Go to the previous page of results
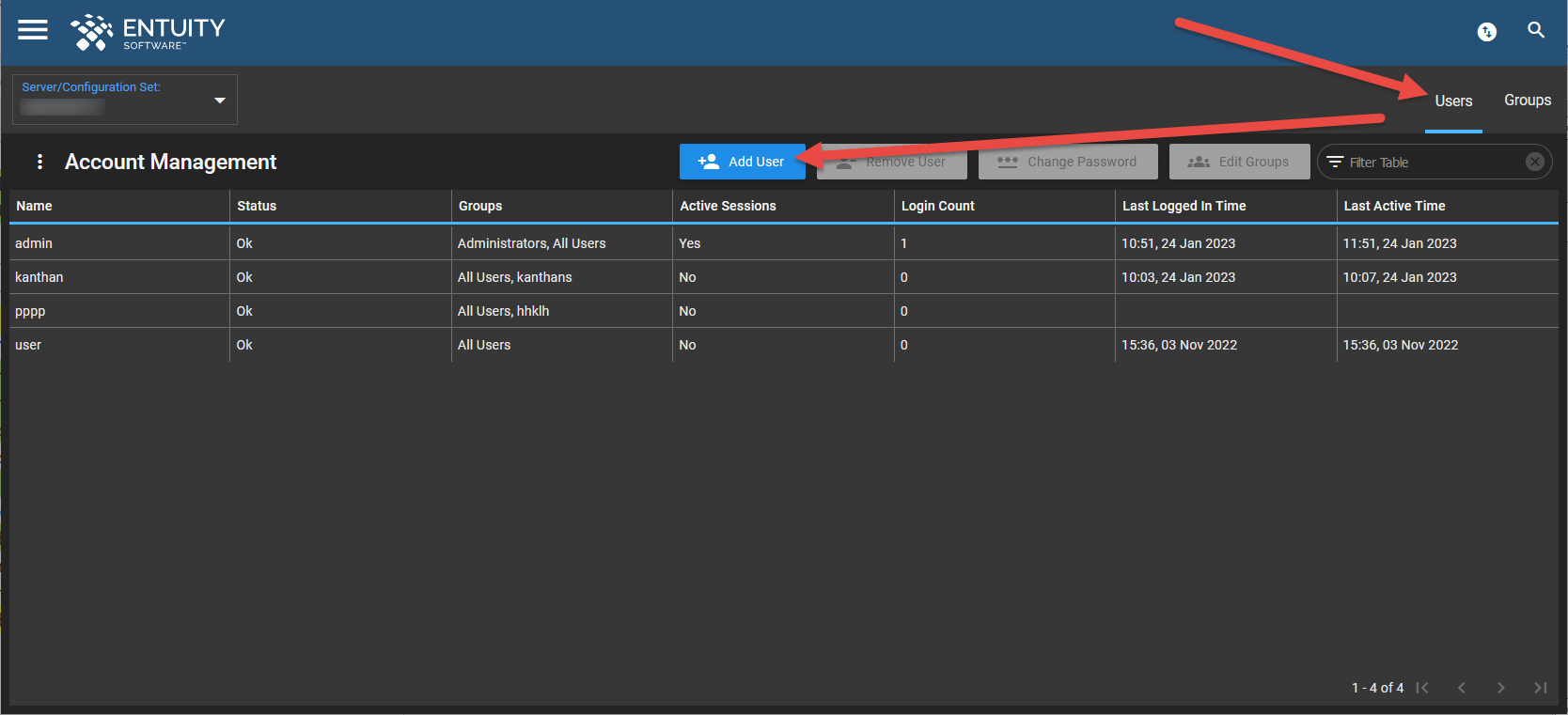This screenshot has height=715, width=1568. (1462, 688)
